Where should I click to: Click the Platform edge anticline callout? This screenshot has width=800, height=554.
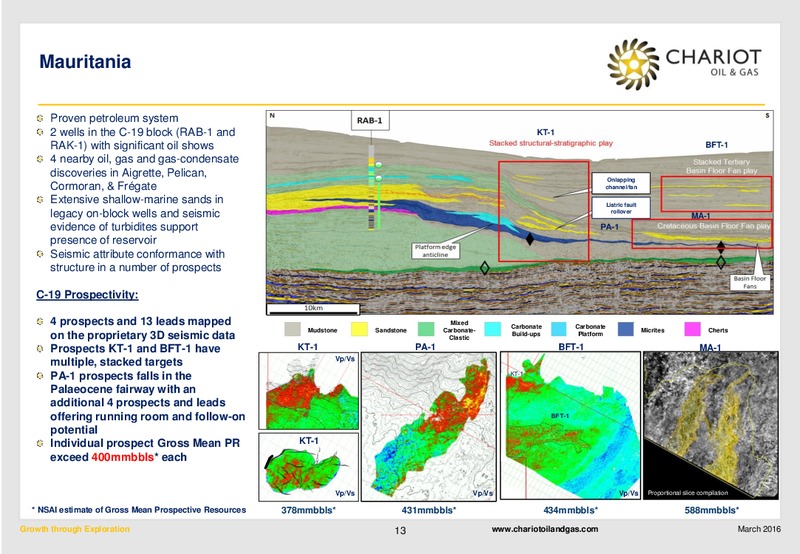(435, 250)
